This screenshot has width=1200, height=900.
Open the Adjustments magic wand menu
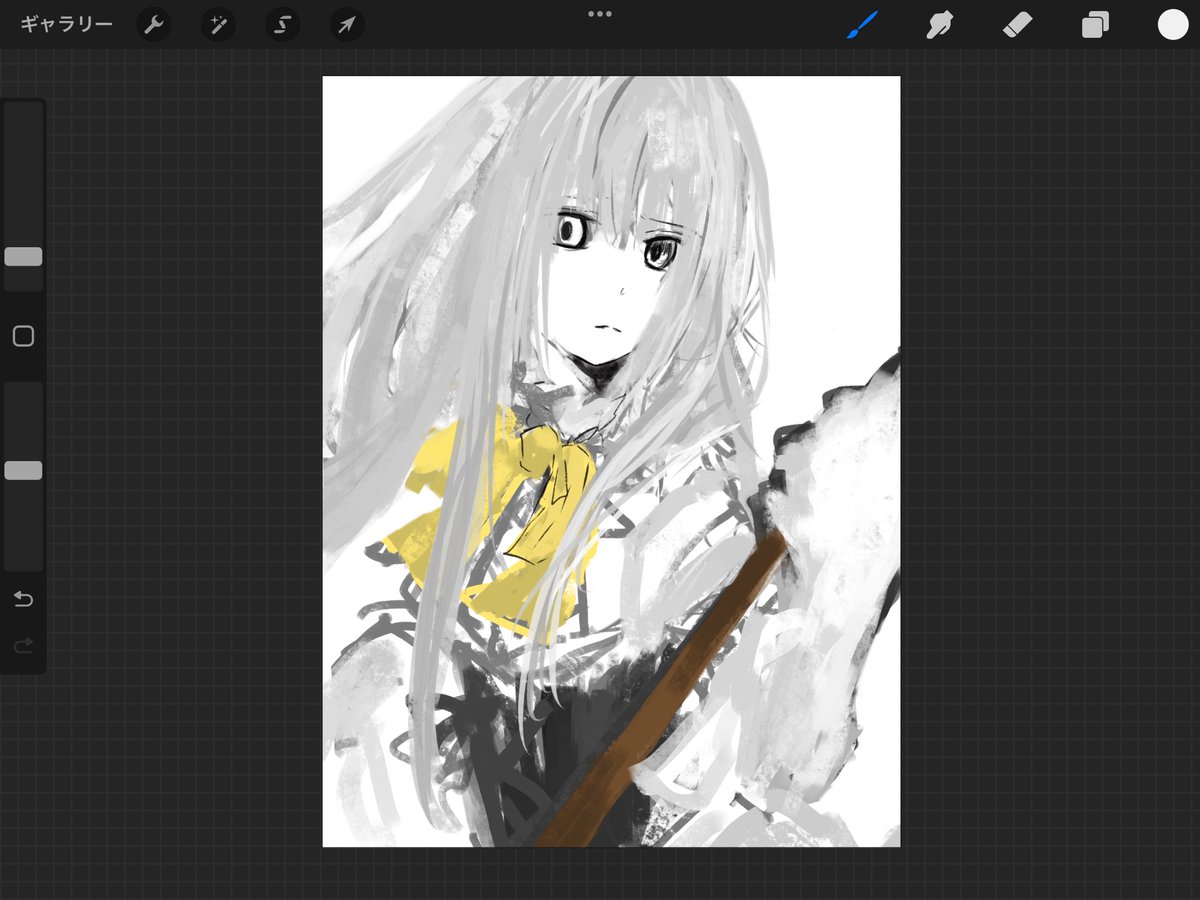coord(217,25)
